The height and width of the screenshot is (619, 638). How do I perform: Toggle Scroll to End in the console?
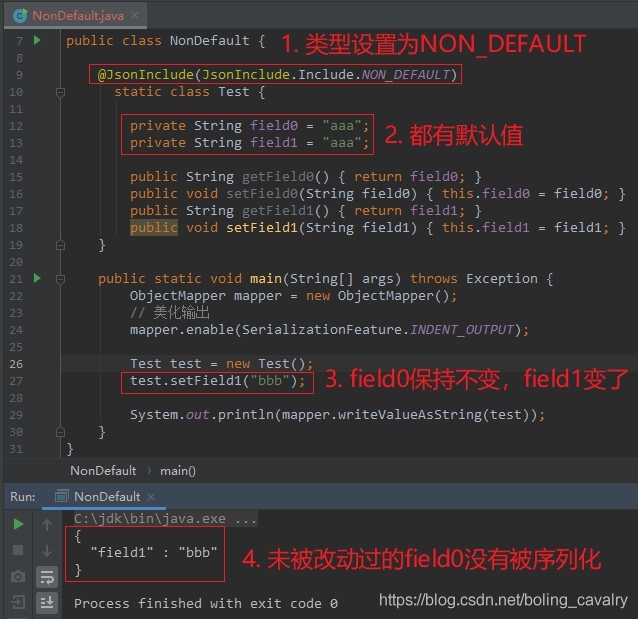(47, 603)
